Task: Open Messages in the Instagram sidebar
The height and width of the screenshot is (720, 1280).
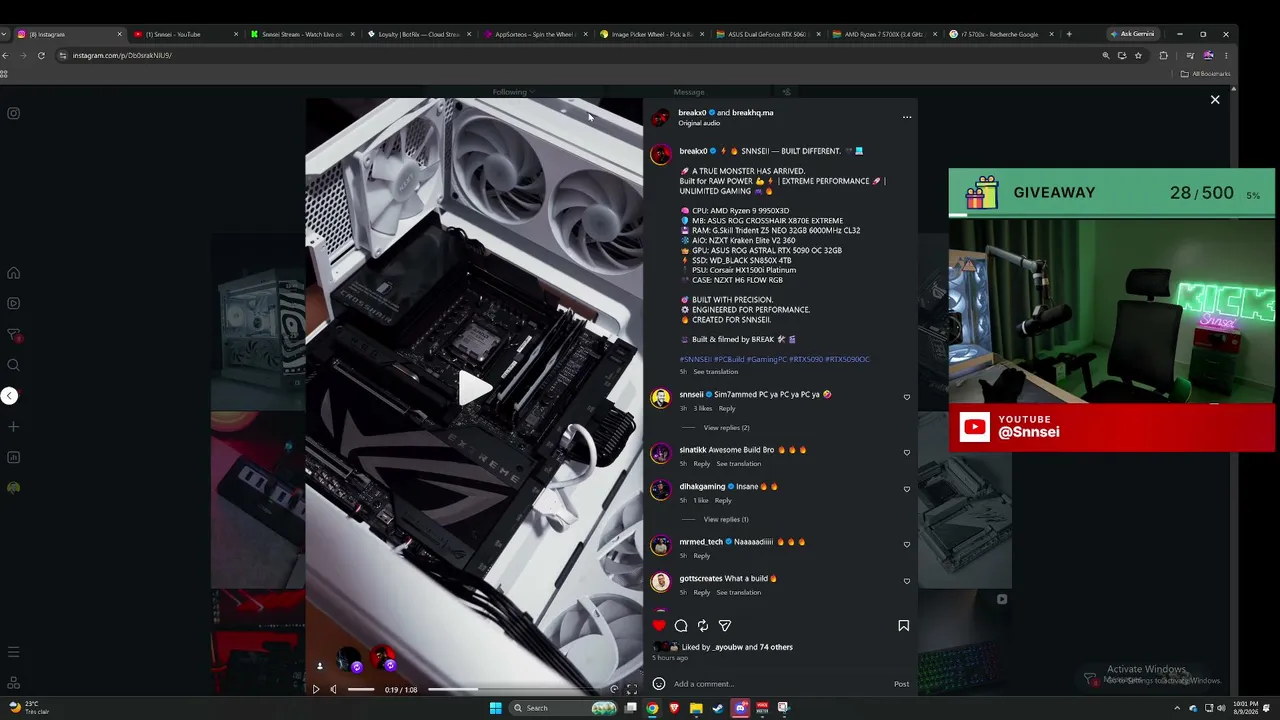Action: 14,335
